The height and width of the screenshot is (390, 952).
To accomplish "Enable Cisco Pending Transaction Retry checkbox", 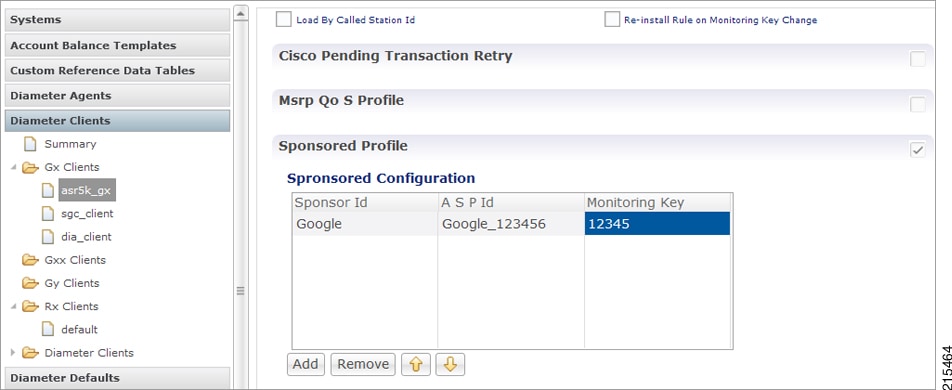I will 917,59.
